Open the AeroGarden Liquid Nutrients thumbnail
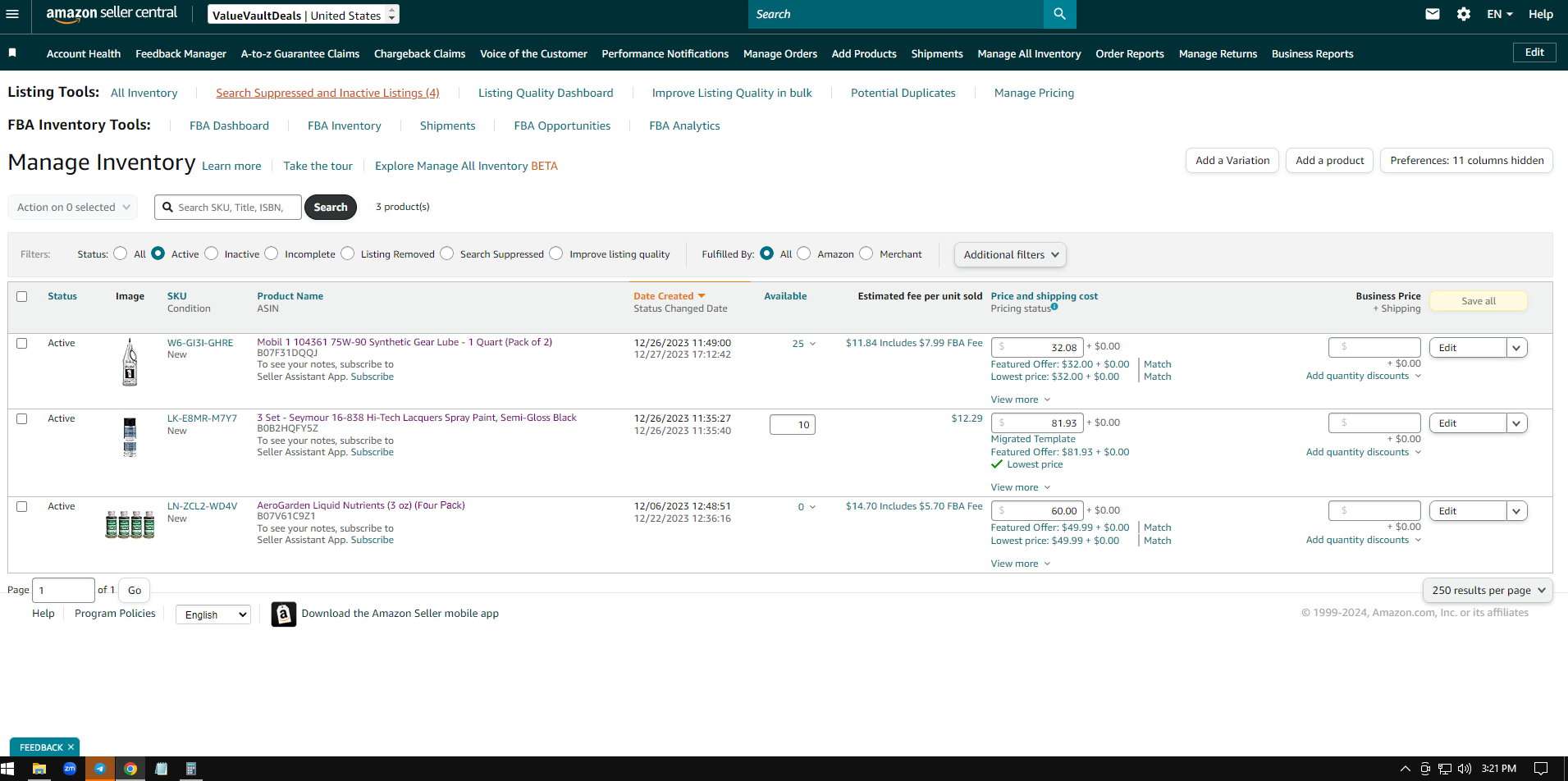The height and width of the screenshot is (781, 1568). pyautogui.click(x=130, y=523)
